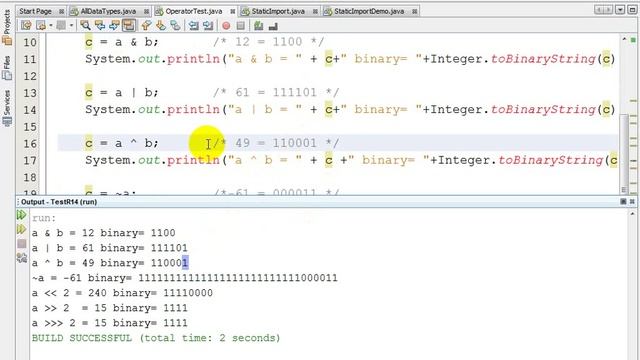
Task: Click the Previous Bookmark icon
Action: click(146, 26)
